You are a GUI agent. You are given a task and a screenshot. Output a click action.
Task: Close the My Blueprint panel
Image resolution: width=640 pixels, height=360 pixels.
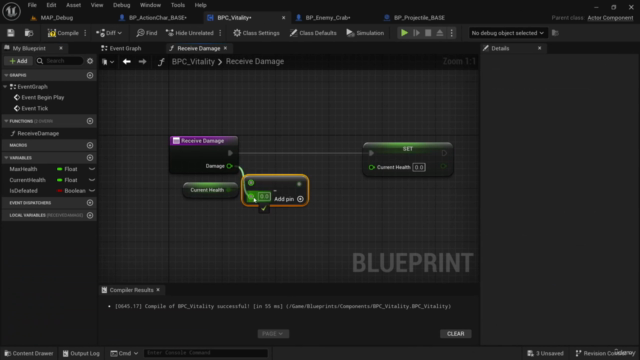[x=61, y=48]
